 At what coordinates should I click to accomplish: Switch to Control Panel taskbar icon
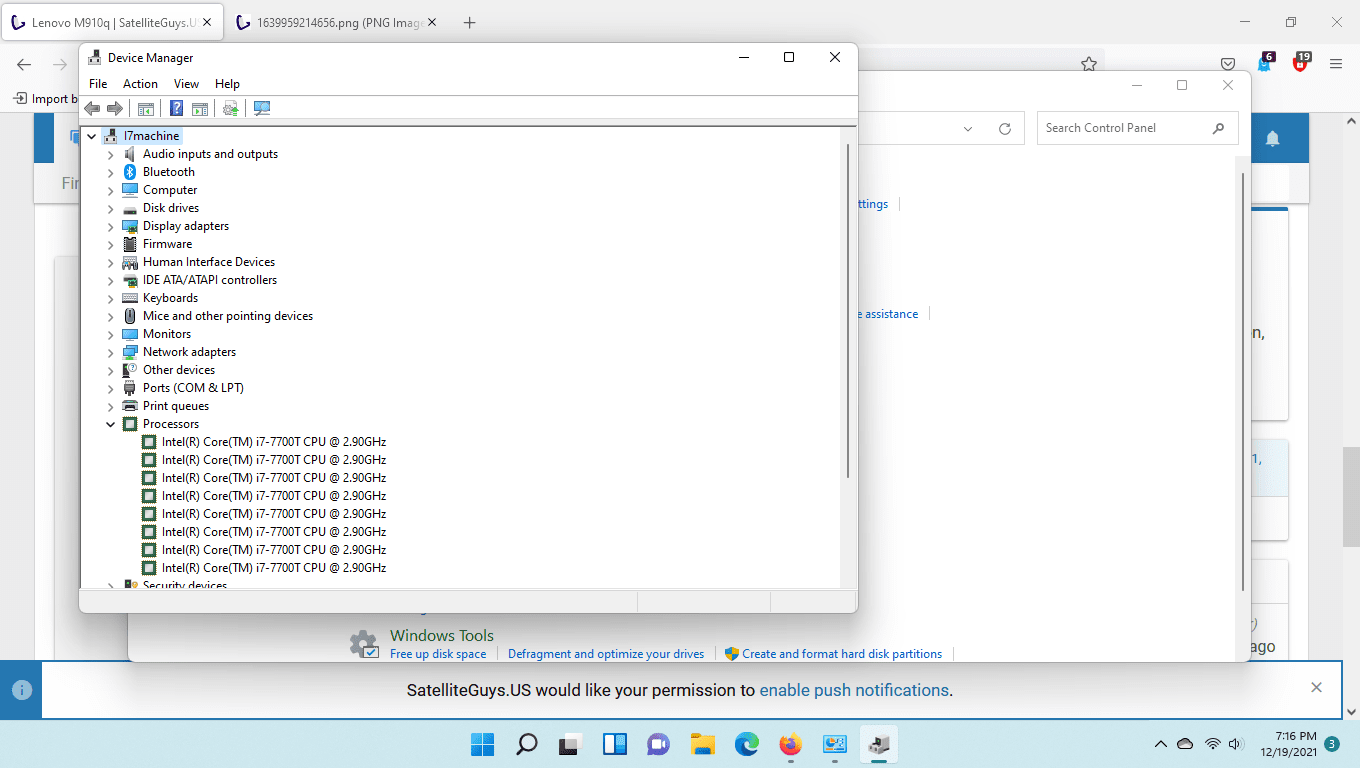coord(835,744)
